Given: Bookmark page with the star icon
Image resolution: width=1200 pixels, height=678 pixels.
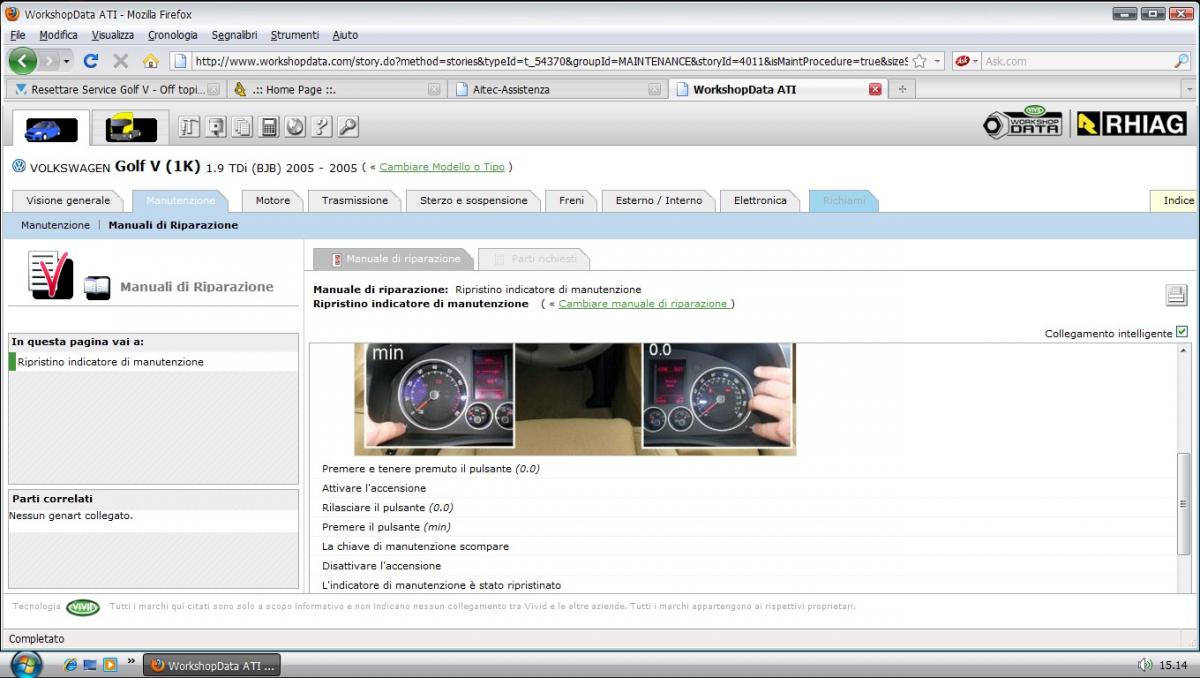Looking at the screenshot, I should (919, 61).
